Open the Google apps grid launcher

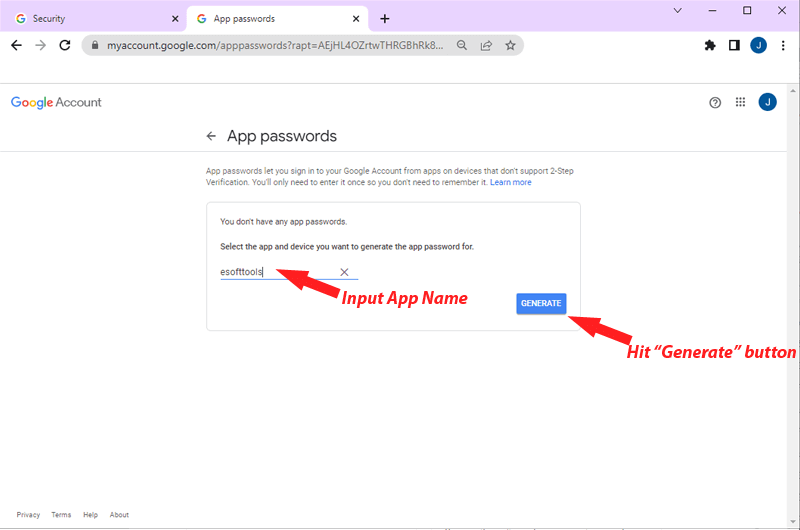pyautogui.click(x=741, y=102)
